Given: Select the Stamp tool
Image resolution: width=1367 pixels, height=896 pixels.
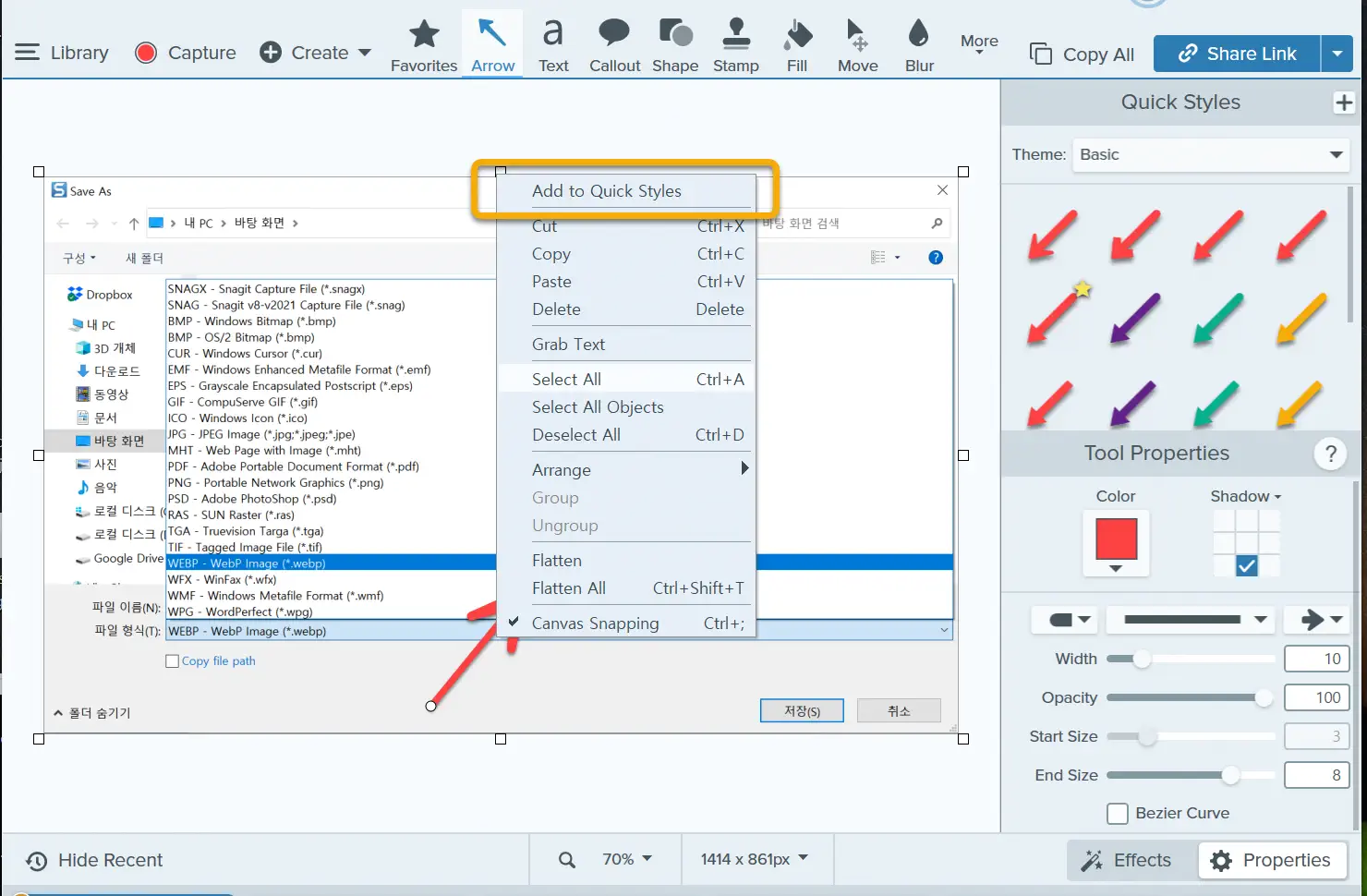Looking at the screenshot, I should [736, 46].
